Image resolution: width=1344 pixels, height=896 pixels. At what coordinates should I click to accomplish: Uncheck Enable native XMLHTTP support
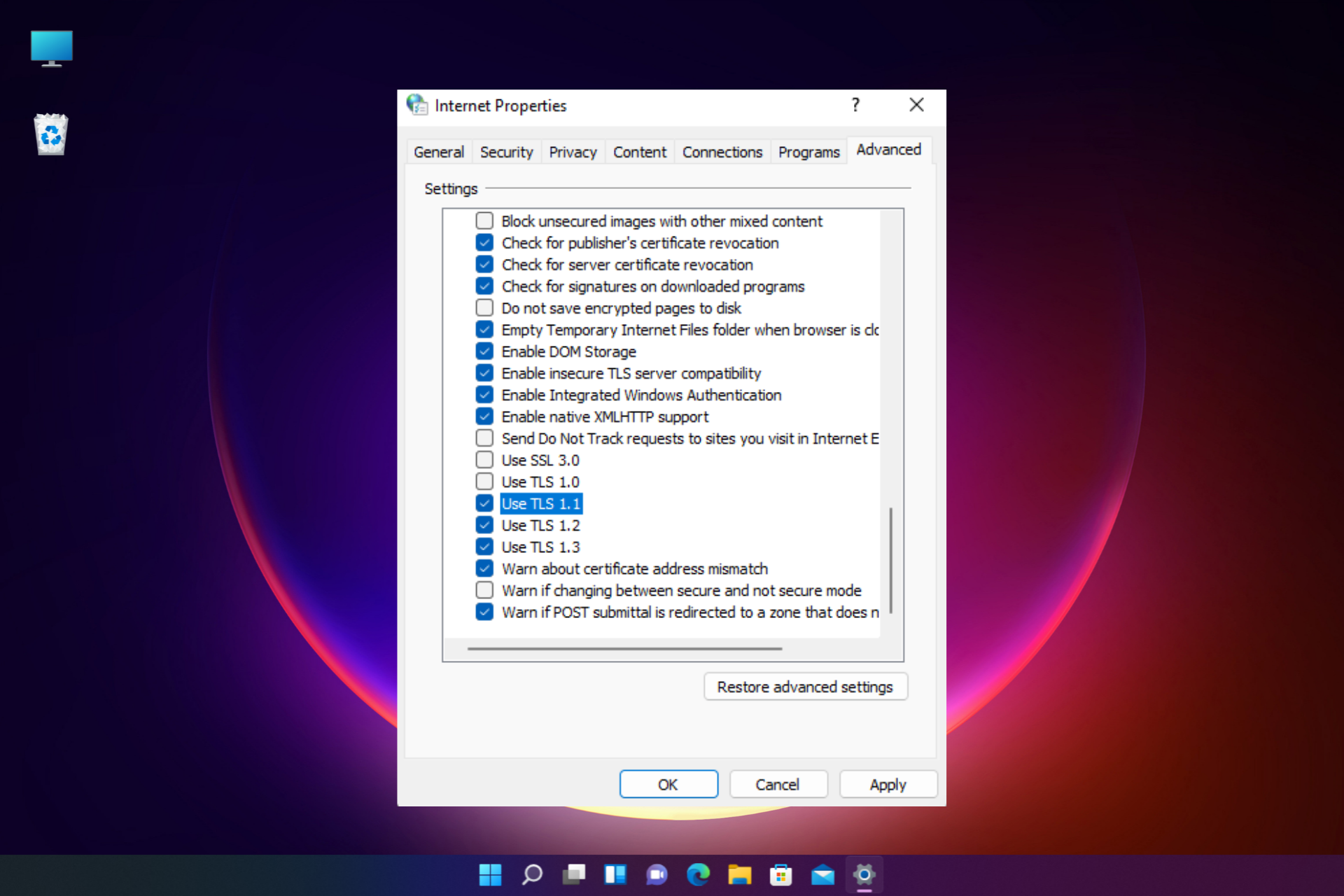tap(484, 416)
